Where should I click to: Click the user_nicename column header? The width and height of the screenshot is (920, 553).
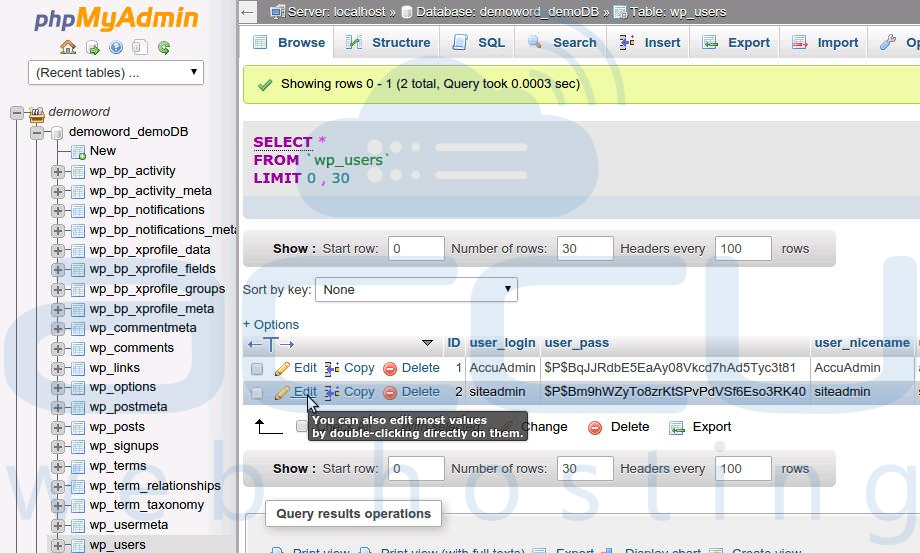coord(862,343)
